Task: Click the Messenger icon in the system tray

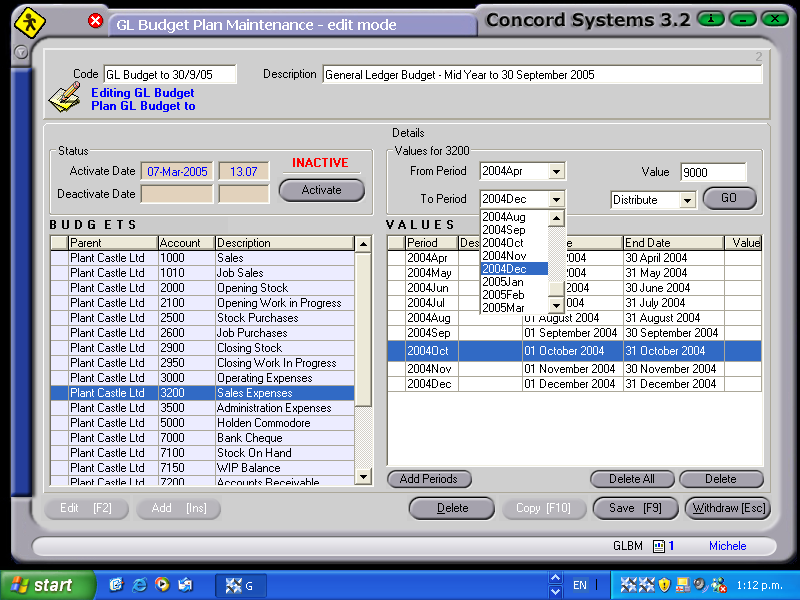Action: point(717,584)
